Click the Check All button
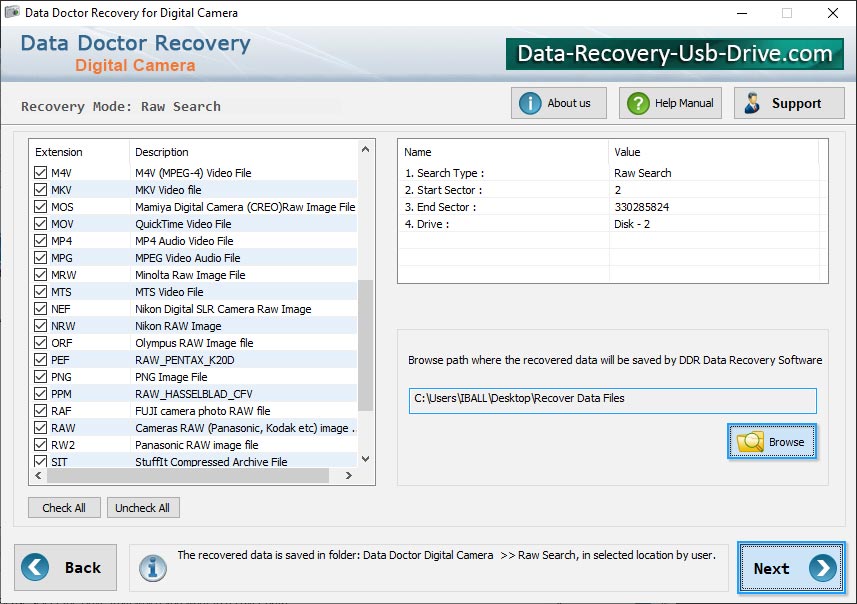The image size is (857, 604). click(x=64, y=508)
